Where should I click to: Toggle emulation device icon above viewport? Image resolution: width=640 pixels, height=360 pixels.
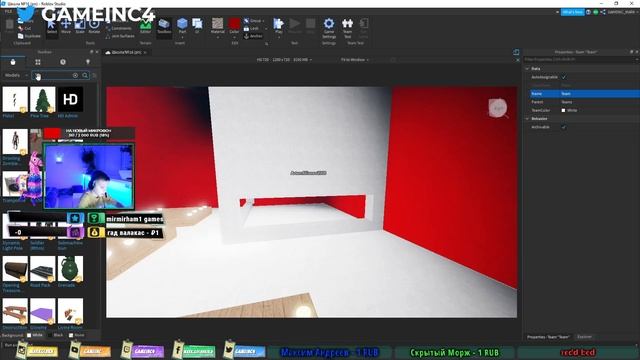(516, 52)
